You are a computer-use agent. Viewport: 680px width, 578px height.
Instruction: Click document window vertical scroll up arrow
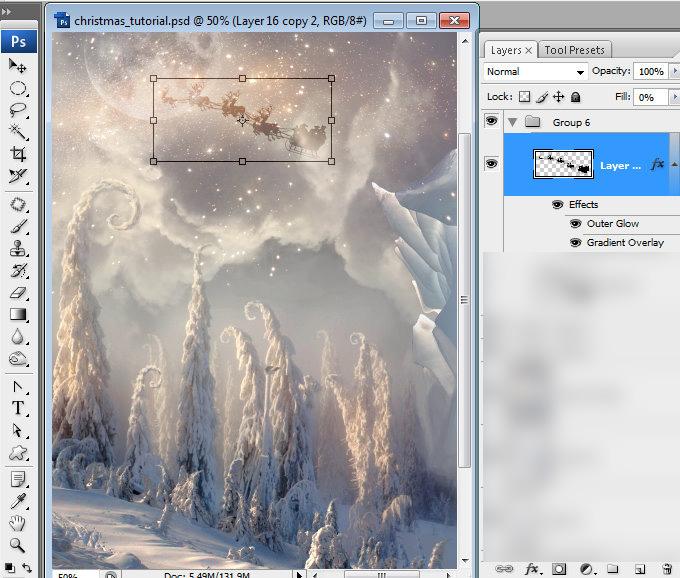point(464,41)
